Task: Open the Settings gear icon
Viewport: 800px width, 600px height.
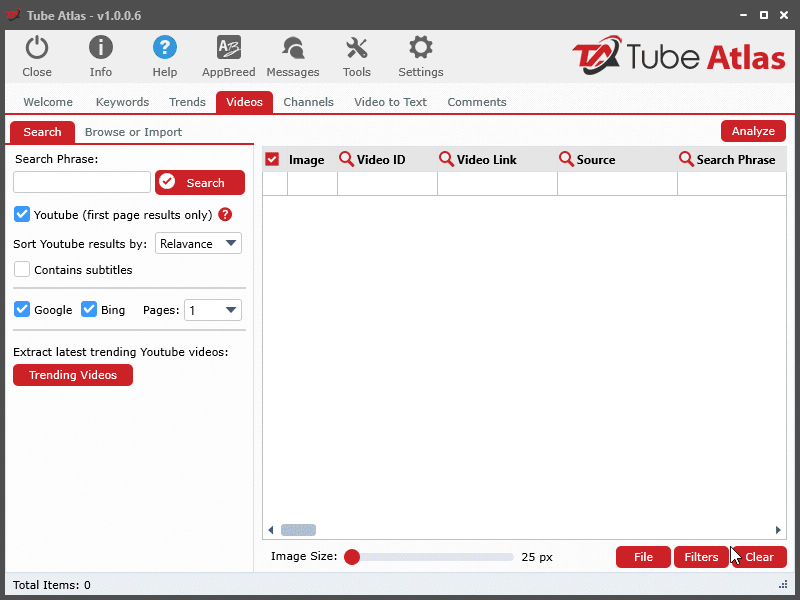Action: (420, 47)
